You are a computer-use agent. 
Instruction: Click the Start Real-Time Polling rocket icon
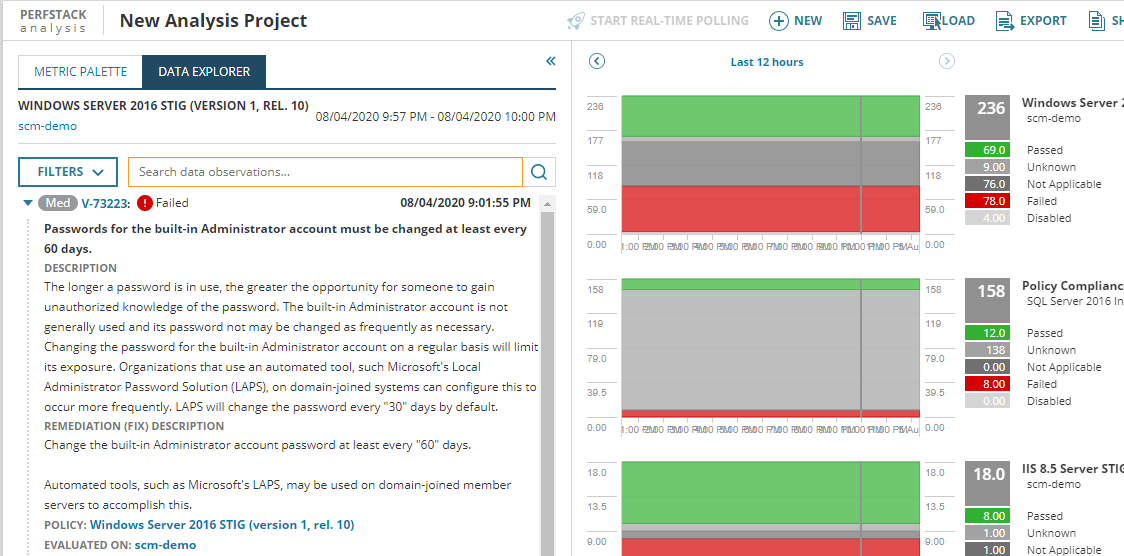[x=576, y=21]
